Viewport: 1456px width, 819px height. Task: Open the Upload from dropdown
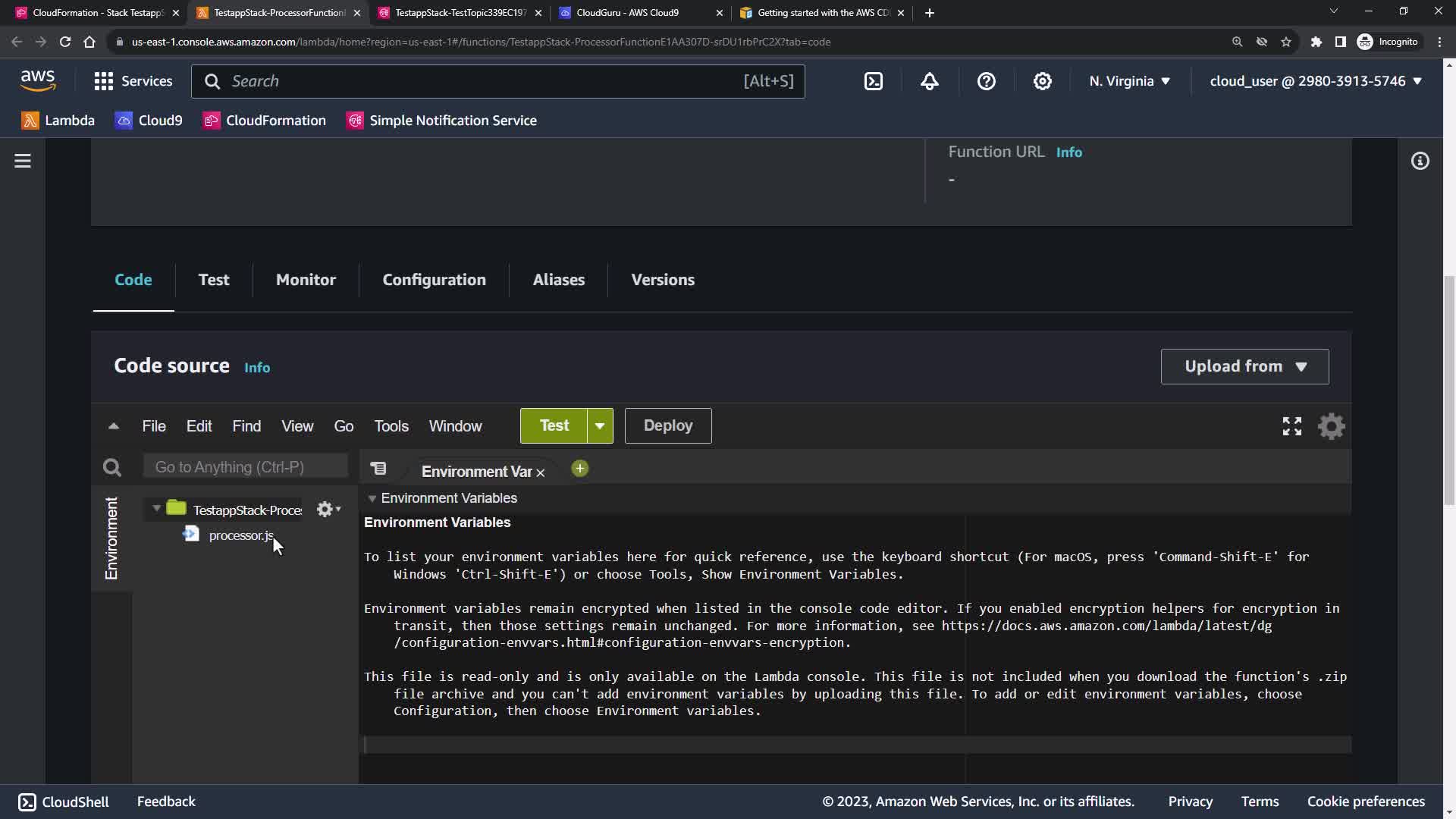1244,366
